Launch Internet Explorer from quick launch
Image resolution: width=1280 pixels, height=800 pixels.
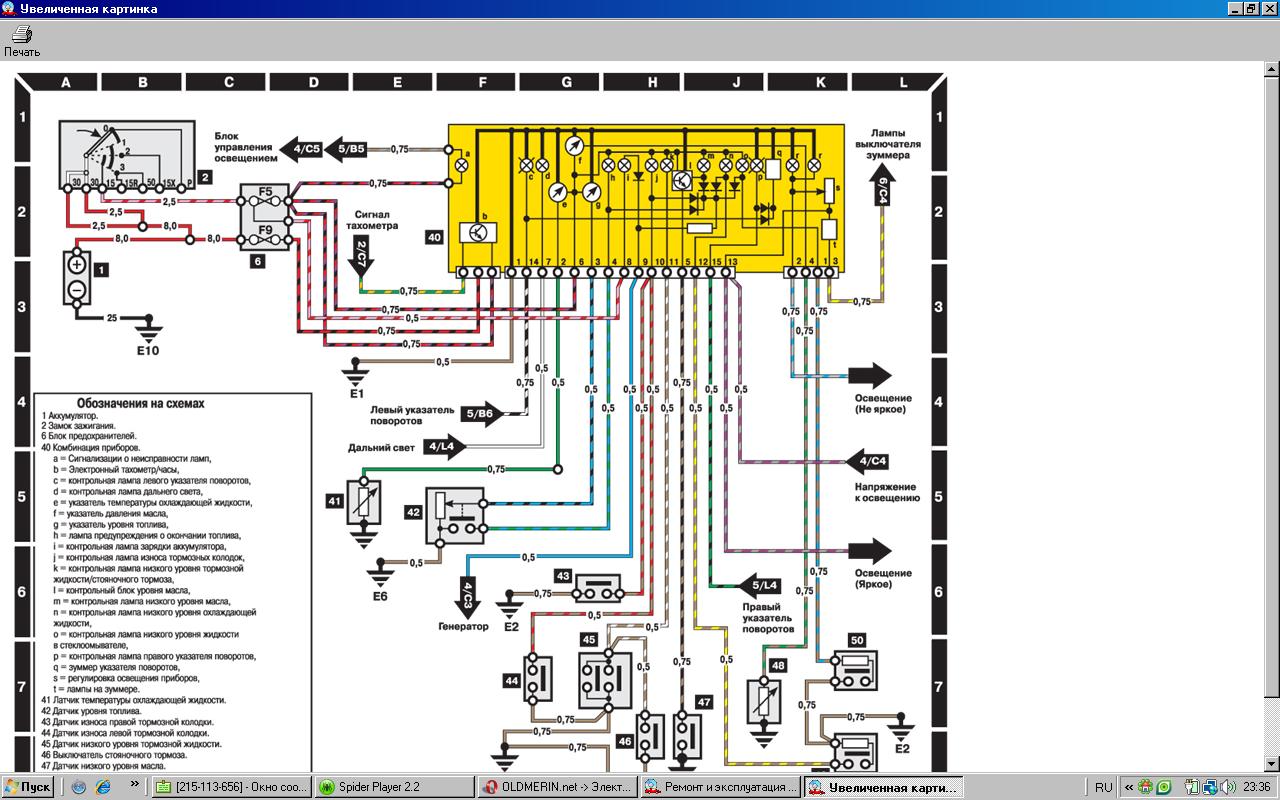tap(102, 787)
